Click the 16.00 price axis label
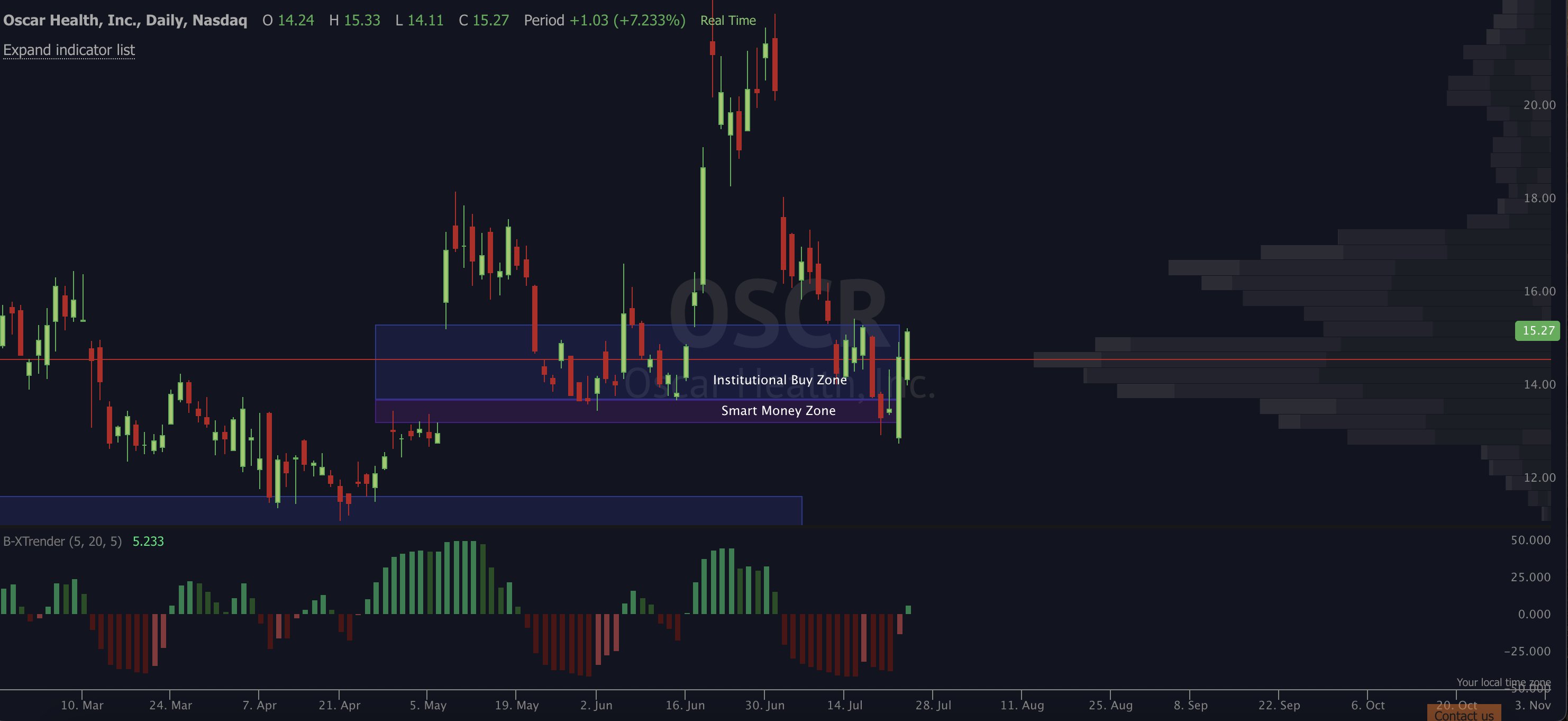The width and height of the screenshot is (1568, 721). [x=1539, y=291]
